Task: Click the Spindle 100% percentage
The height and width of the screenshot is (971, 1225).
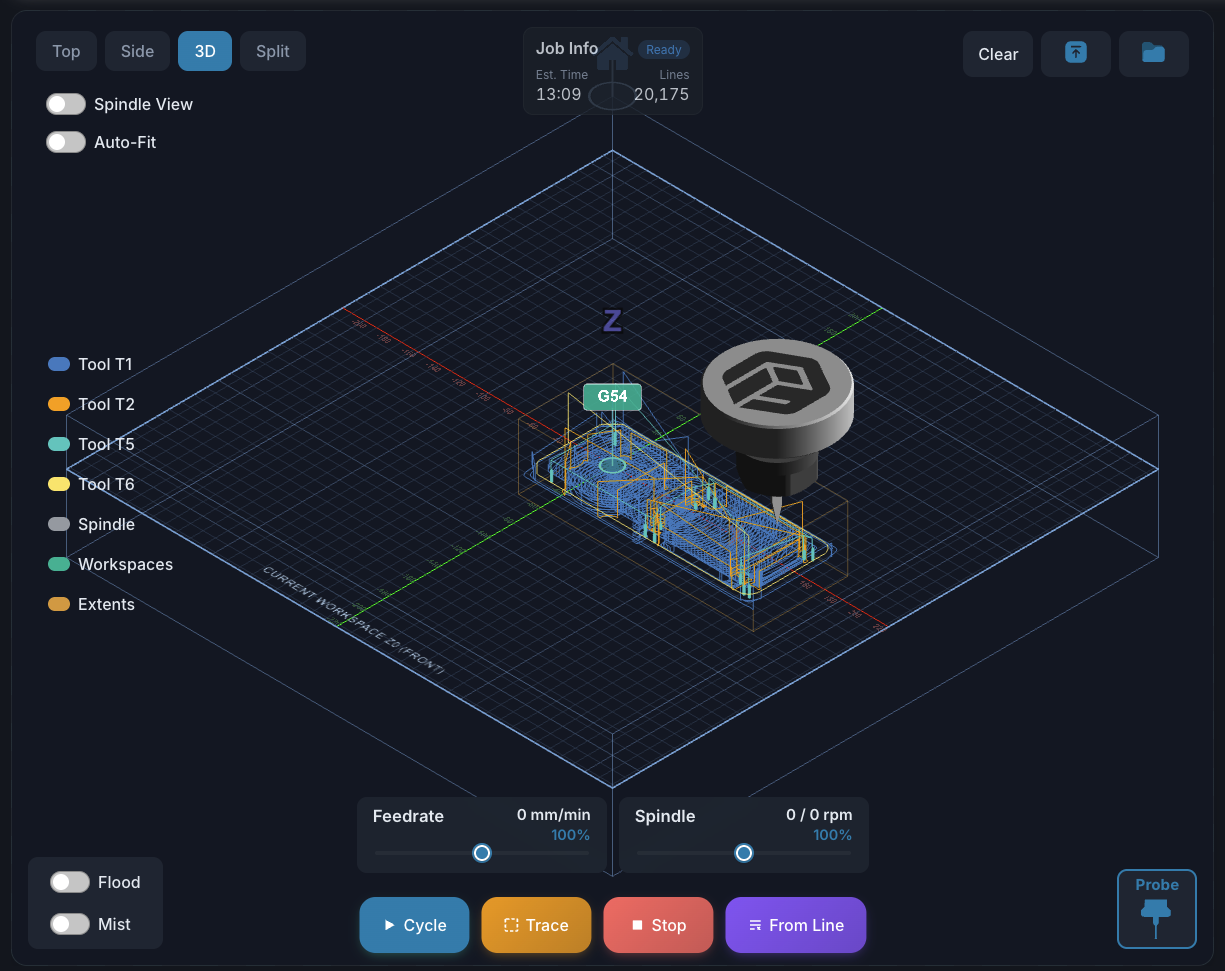Action: (x=832, y=835)
